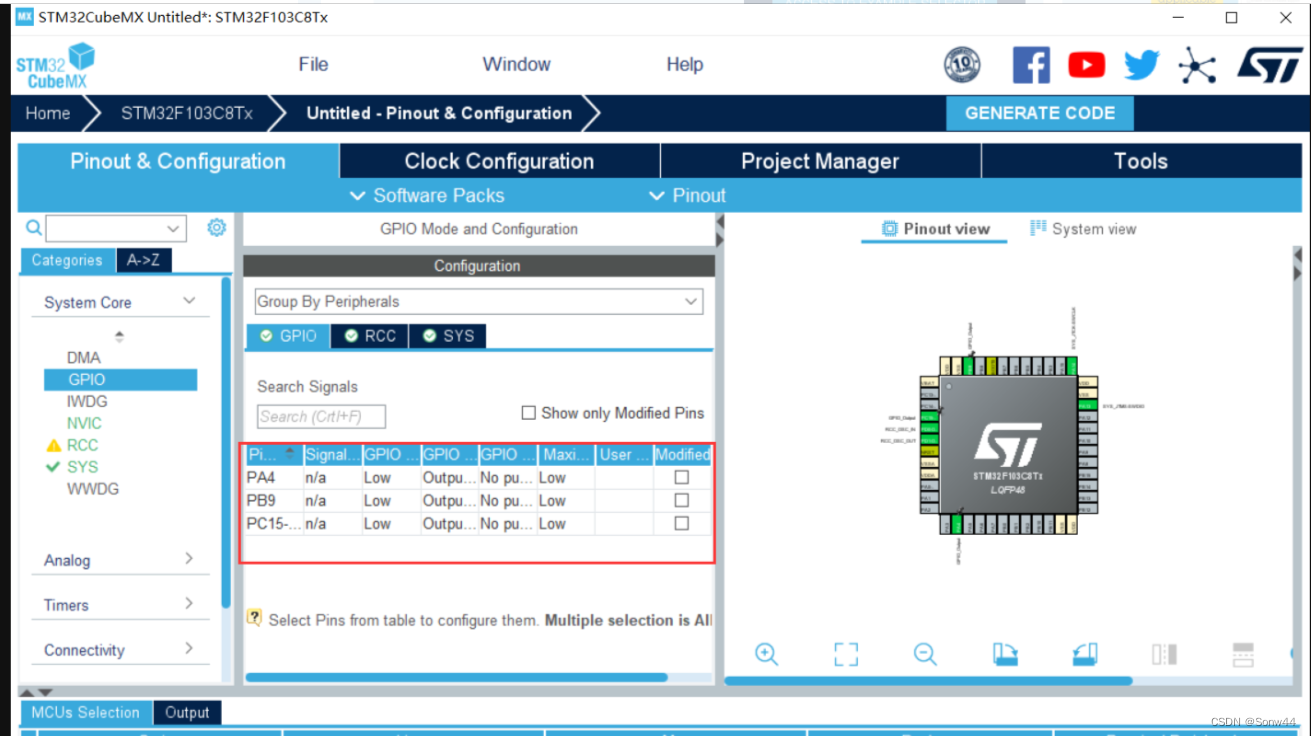Open the Facebook icon link

coord(1031,66)
